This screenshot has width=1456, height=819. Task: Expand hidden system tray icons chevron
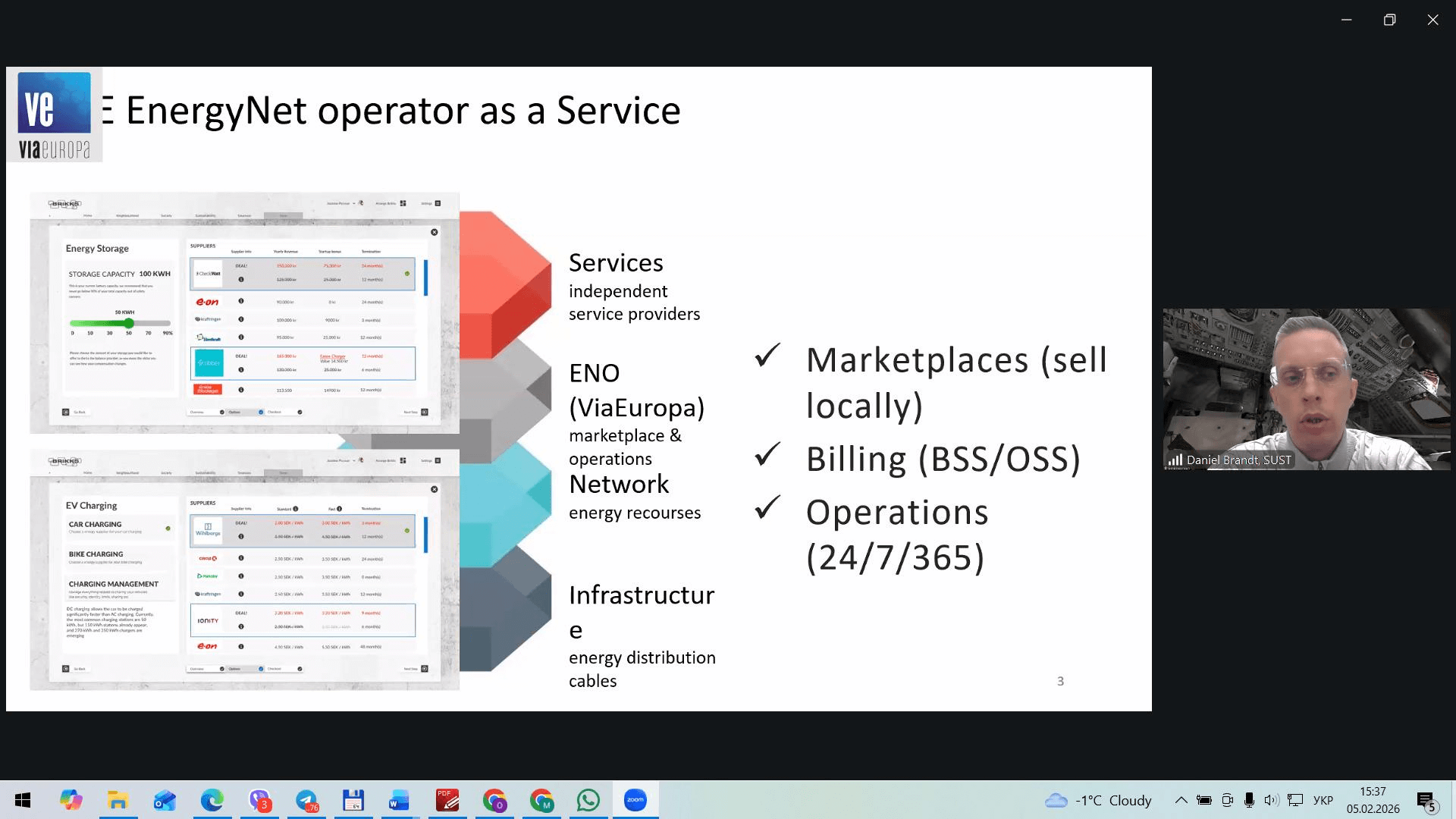click(1181, 800)
